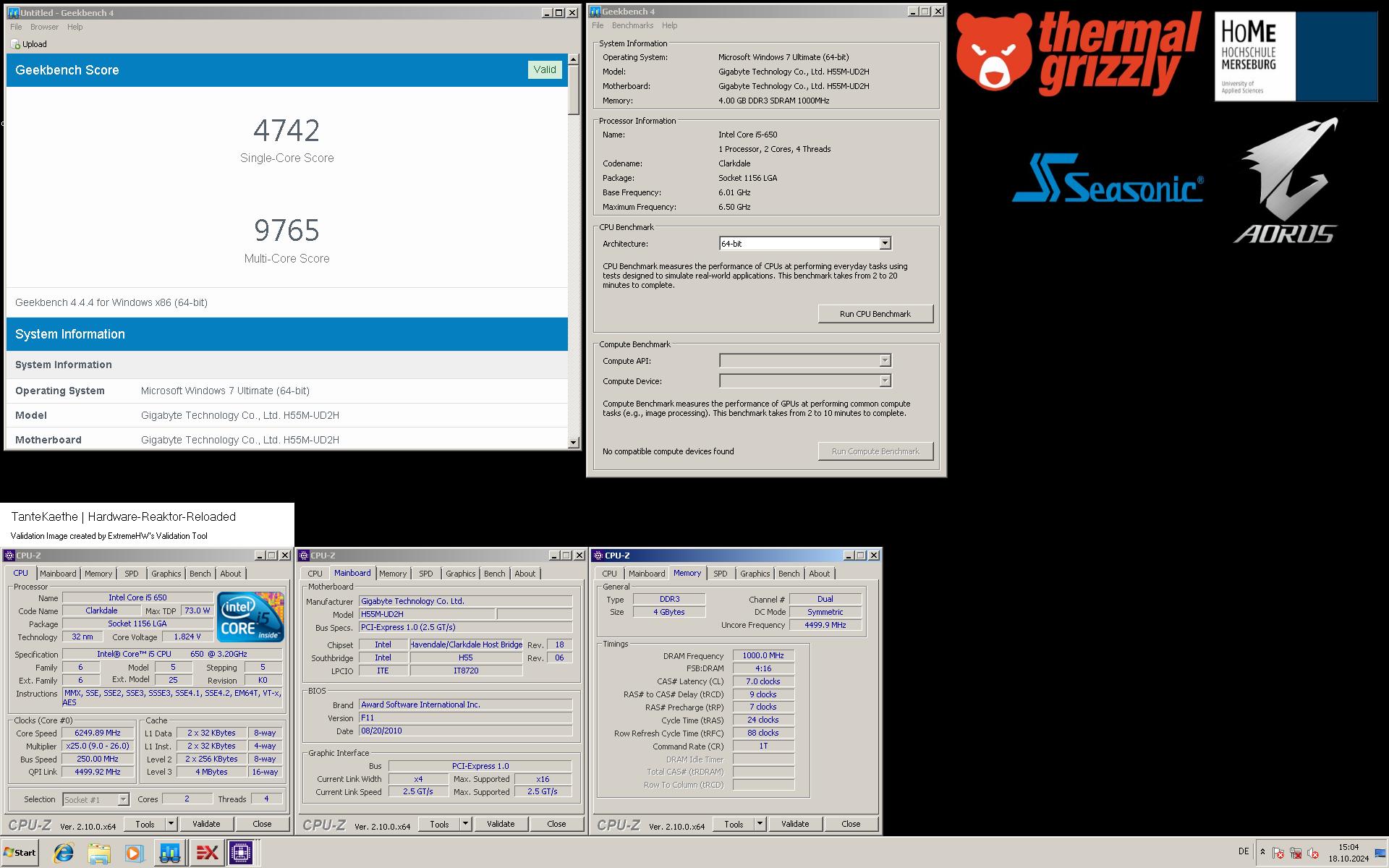
Task: Click the Core Speed 6249.89 MHz value
Action: 98,733
